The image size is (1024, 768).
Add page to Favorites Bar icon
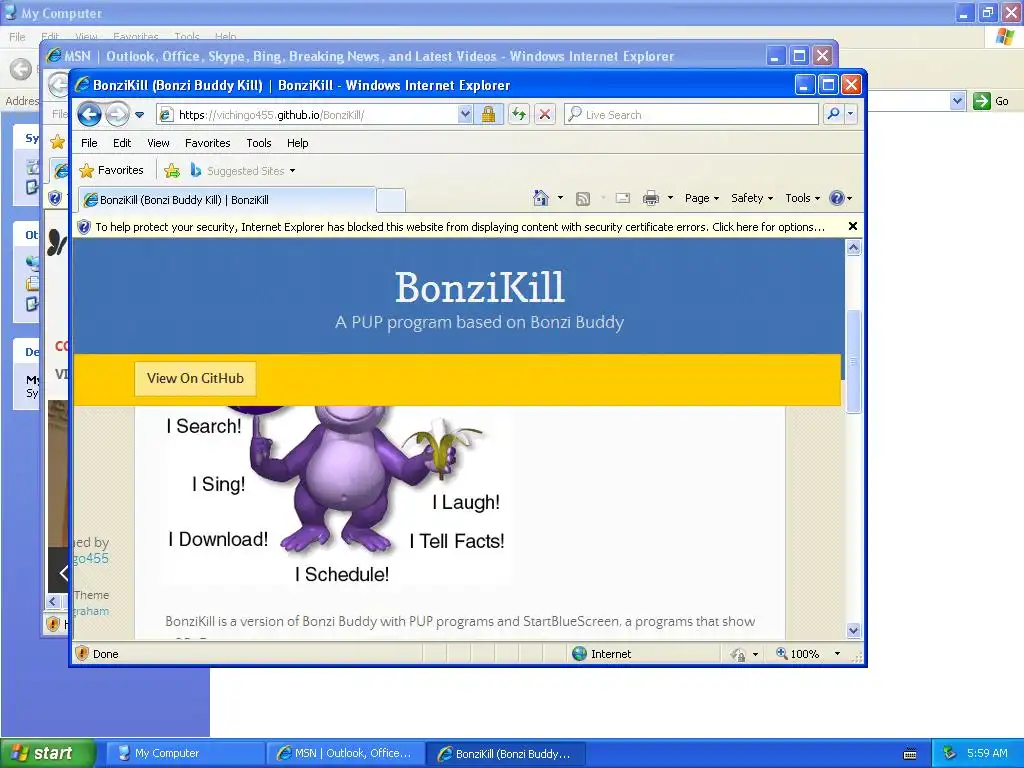pos(172,170)
